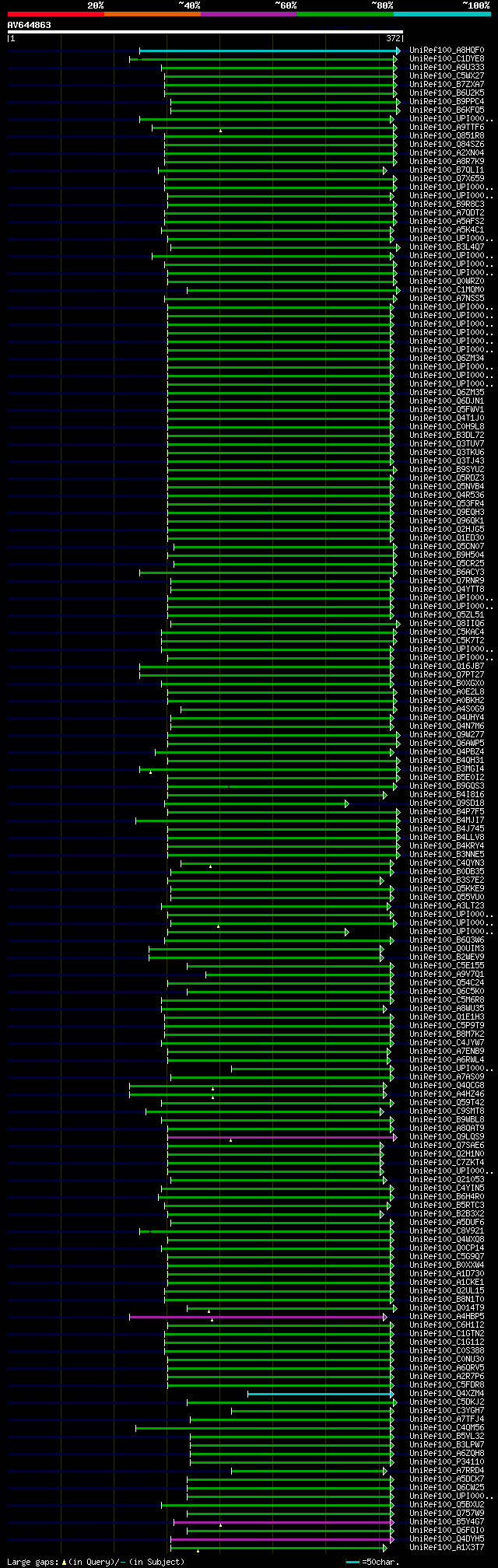The width and height of the screenshot is (498, 1568).
Task: Click the purple alignment bar for UniRef100_Q9LQS9
Action: [x=281, y=1137]
